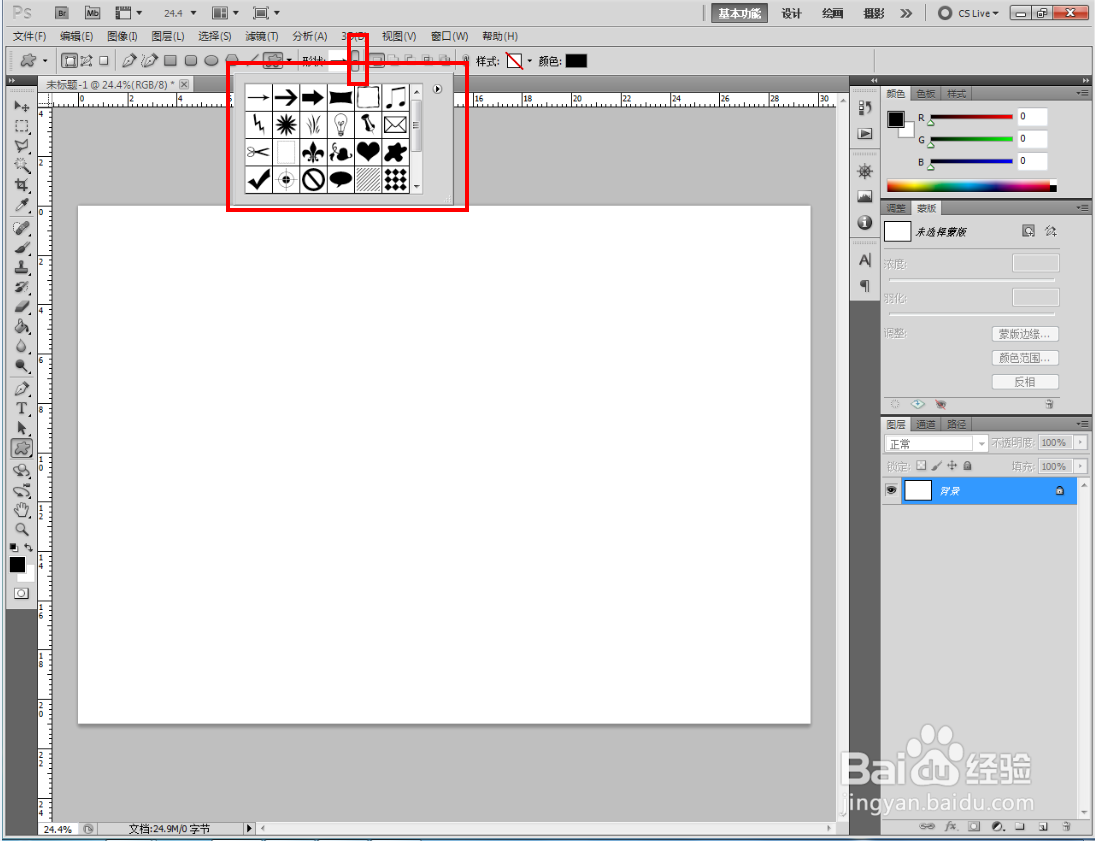Choose the fleur-de-lis shape
The width and height of the screenshot is (1095, 841).
313,152
